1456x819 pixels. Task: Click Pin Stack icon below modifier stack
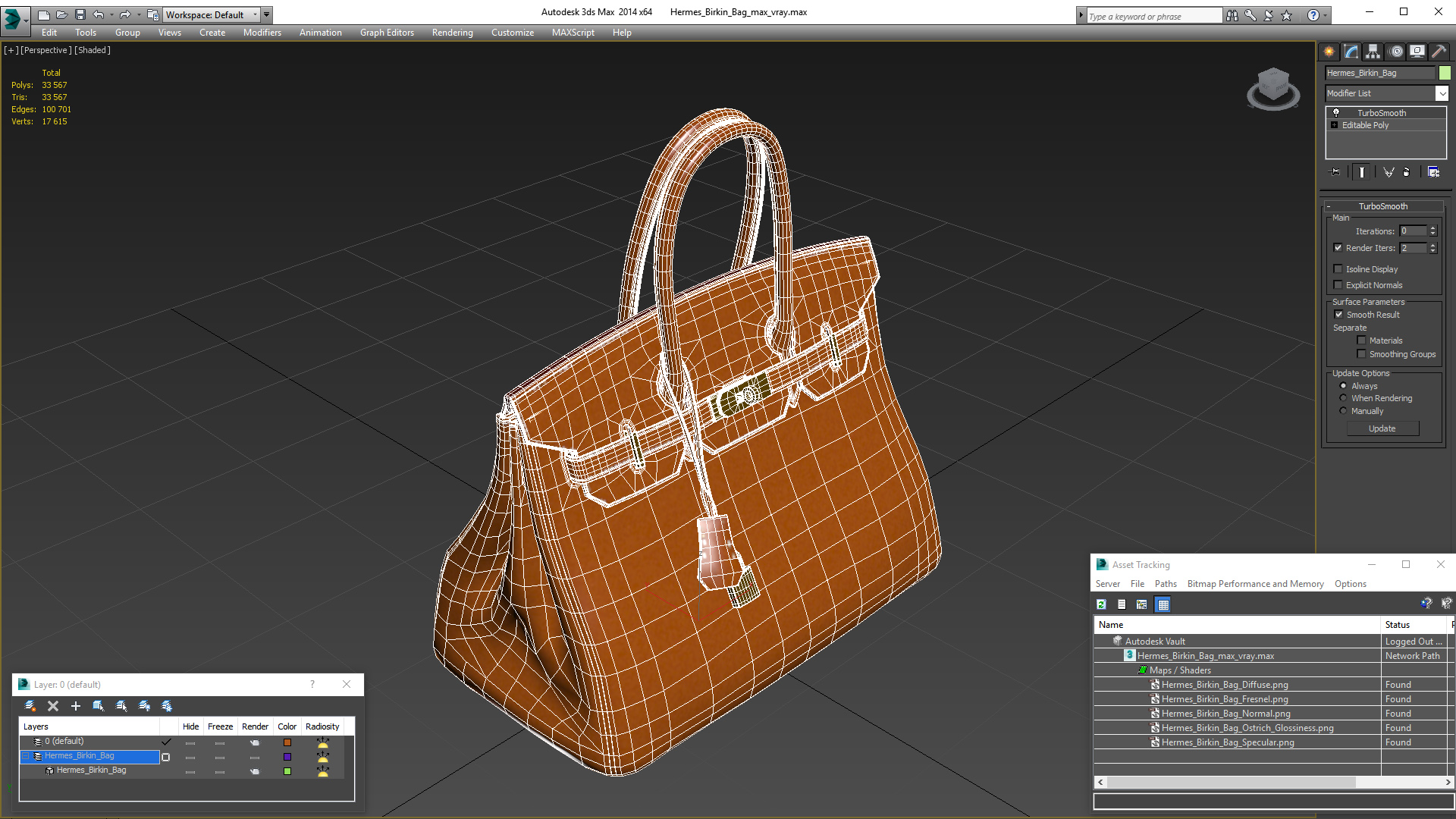[1335, 172]
